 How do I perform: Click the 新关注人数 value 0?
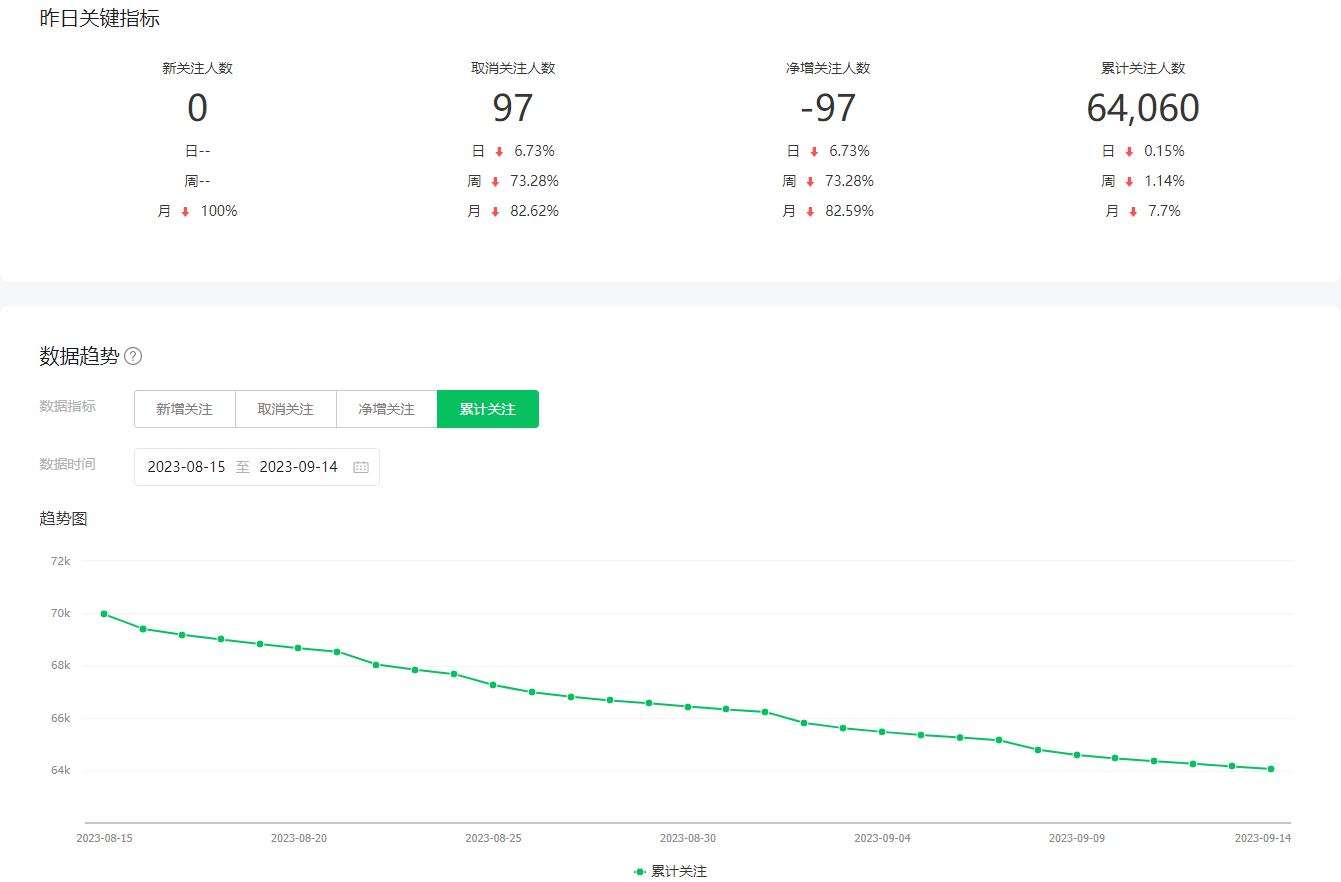[x=197, y=108]
